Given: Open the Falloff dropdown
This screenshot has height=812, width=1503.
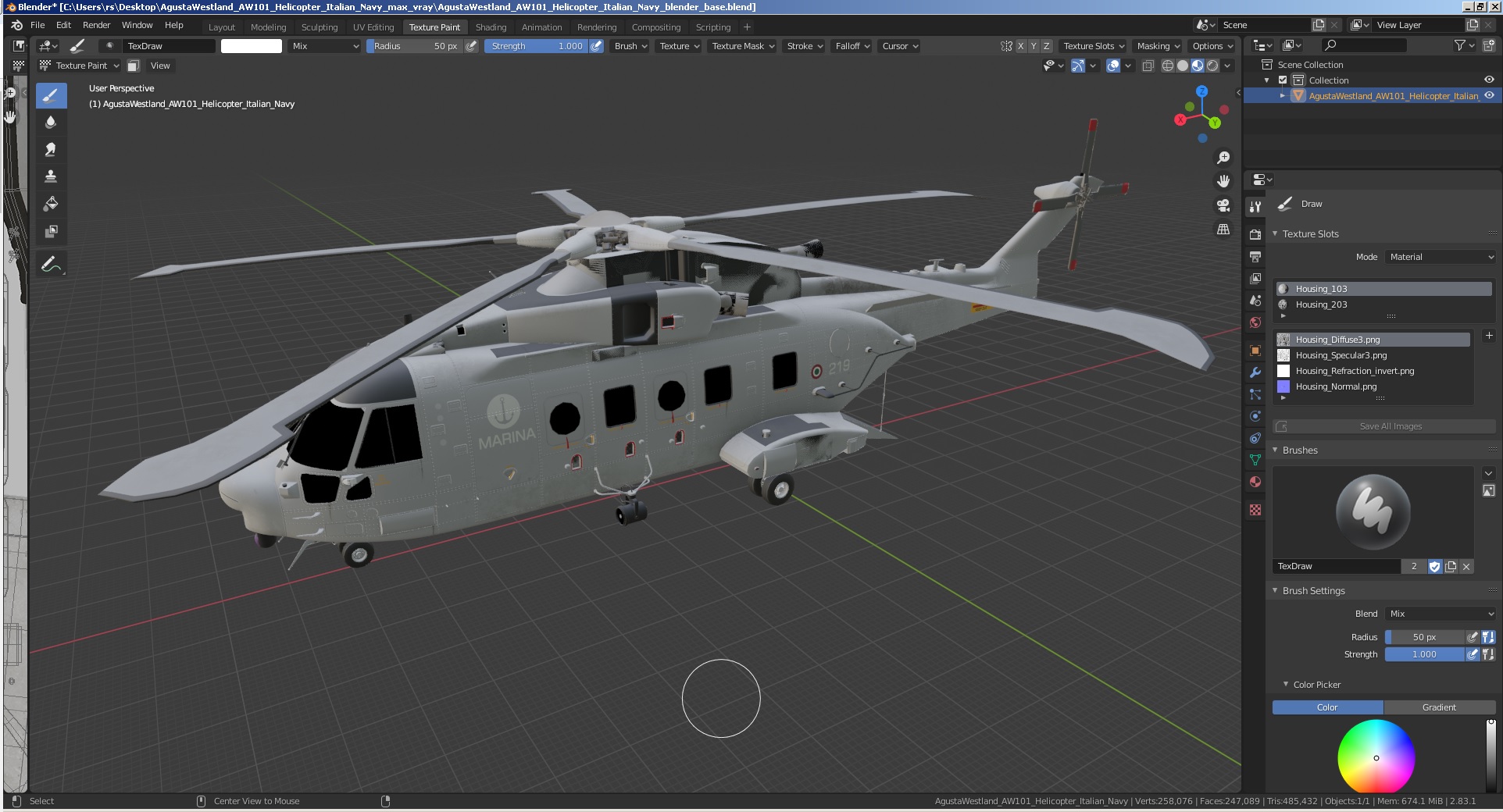Looking at the screenshot, I should [x=852, y=46].
